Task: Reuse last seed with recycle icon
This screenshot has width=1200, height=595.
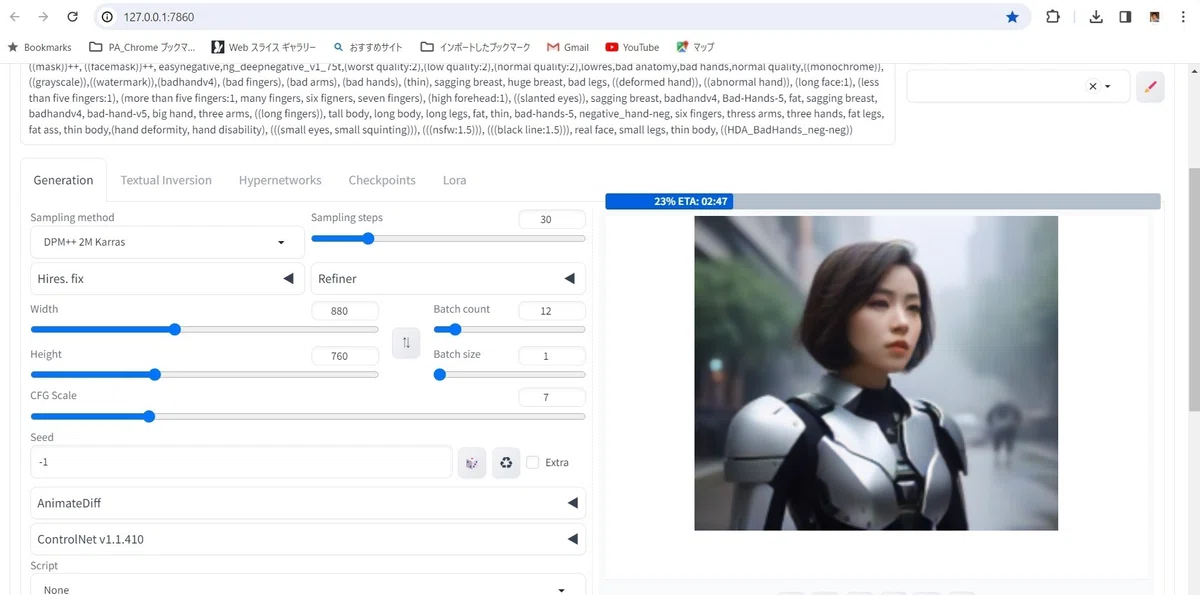Action: coord(506,462)
